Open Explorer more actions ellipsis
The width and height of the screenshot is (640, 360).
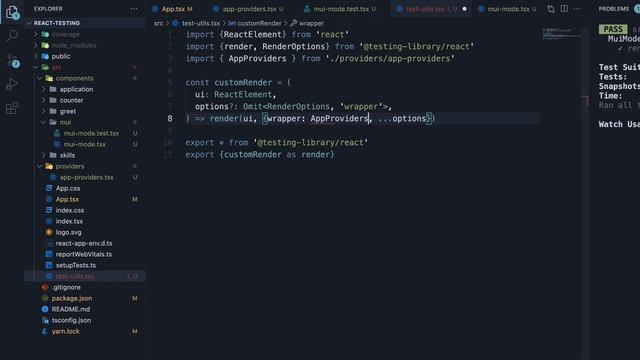coord(134,9)
